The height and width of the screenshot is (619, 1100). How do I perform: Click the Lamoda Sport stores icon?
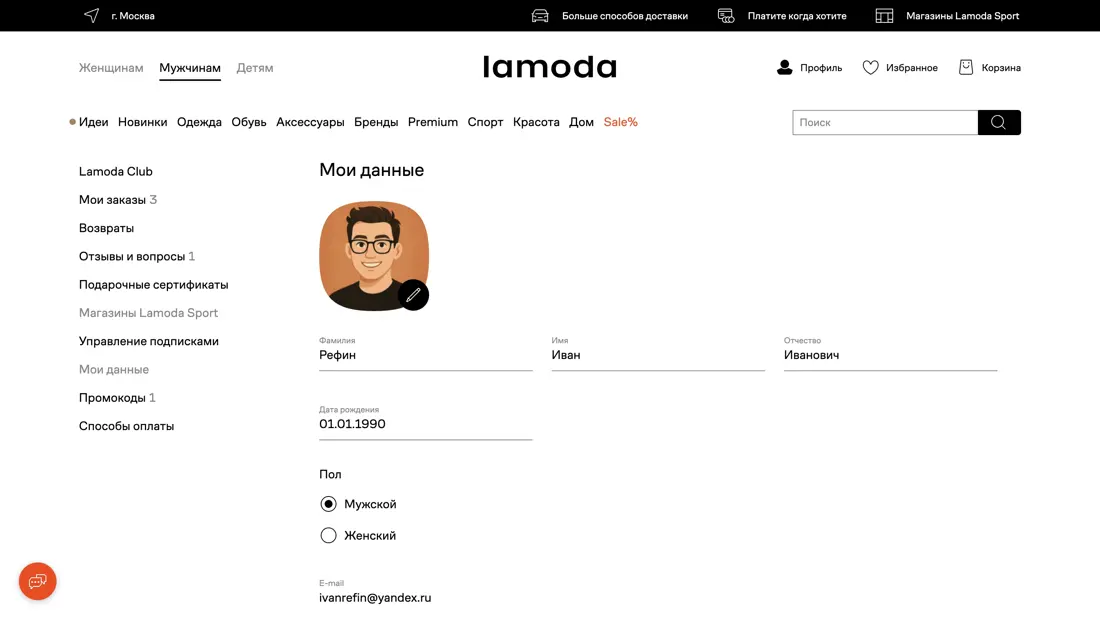pyautogui.click(x=884, y=16)
